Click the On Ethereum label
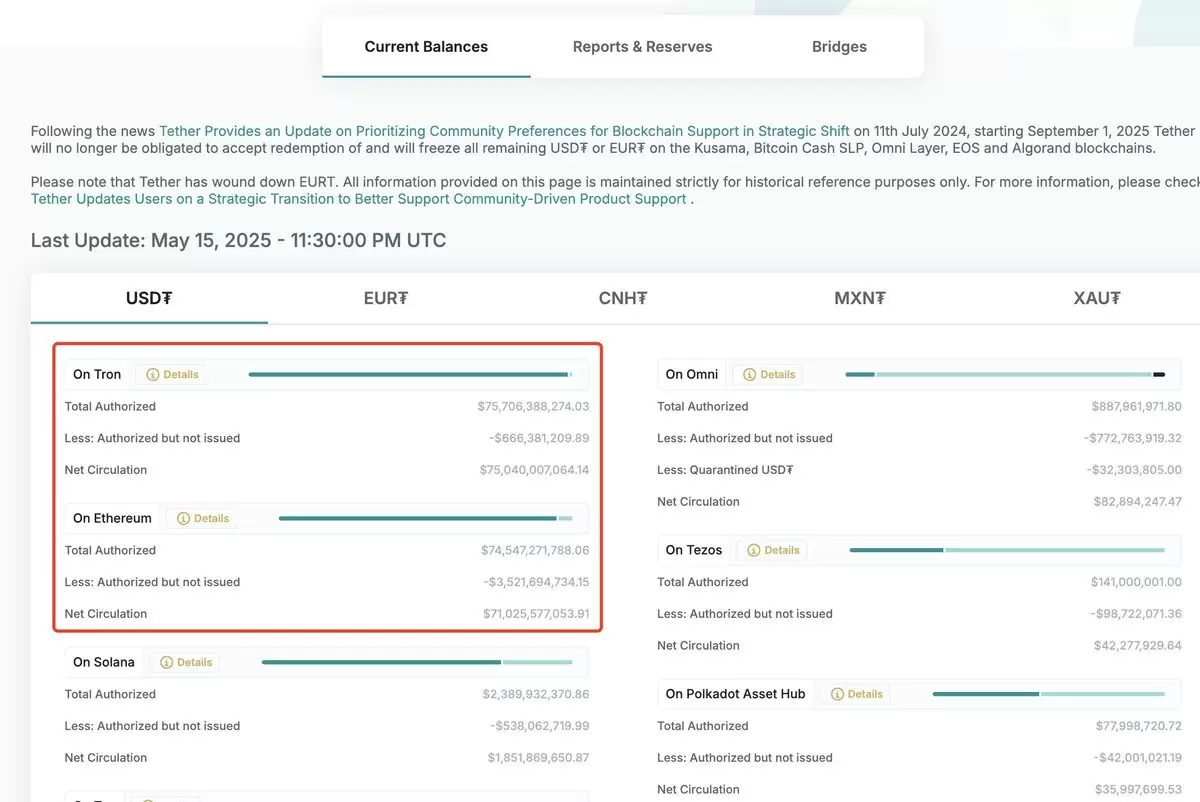This screenshot has width=1200, height=802. pyautogui.click(x=112, y=518)
